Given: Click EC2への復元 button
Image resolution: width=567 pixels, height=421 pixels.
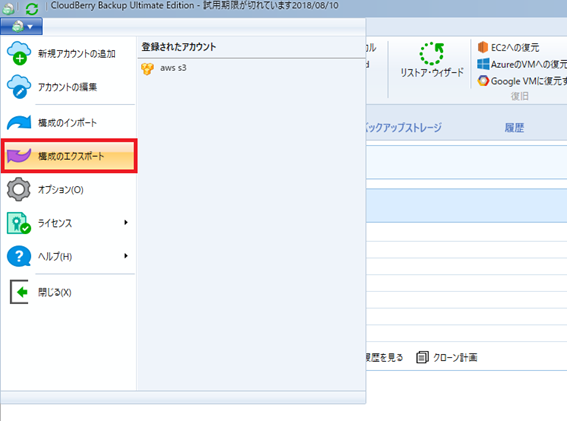Looking at the screenshot, I should click(x=508, y=47).
